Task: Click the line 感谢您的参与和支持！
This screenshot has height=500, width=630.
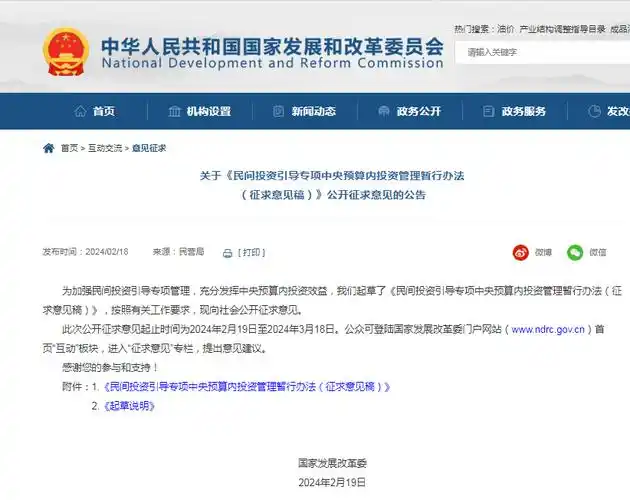Action: pos(110,367)
